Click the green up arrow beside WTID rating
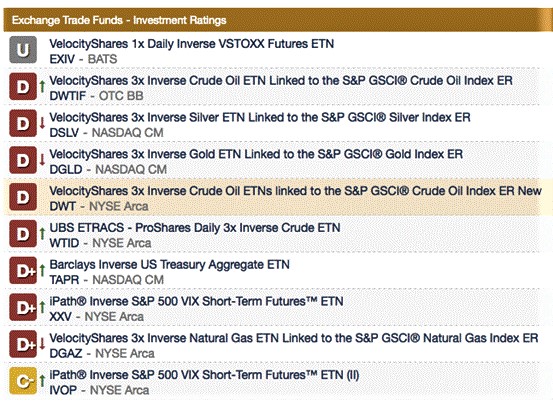 pyautogui.click(x=42, y=233)
